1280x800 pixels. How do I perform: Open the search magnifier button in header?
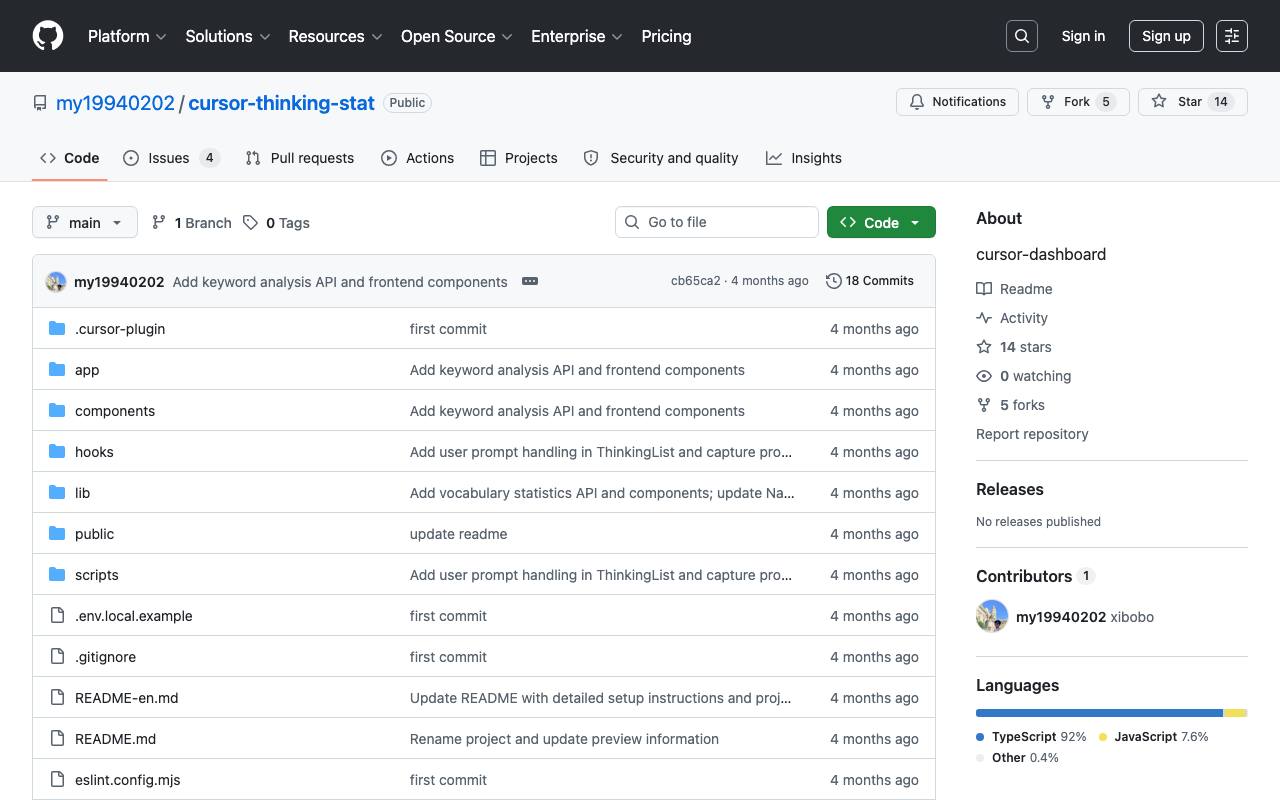(1022, 36)
